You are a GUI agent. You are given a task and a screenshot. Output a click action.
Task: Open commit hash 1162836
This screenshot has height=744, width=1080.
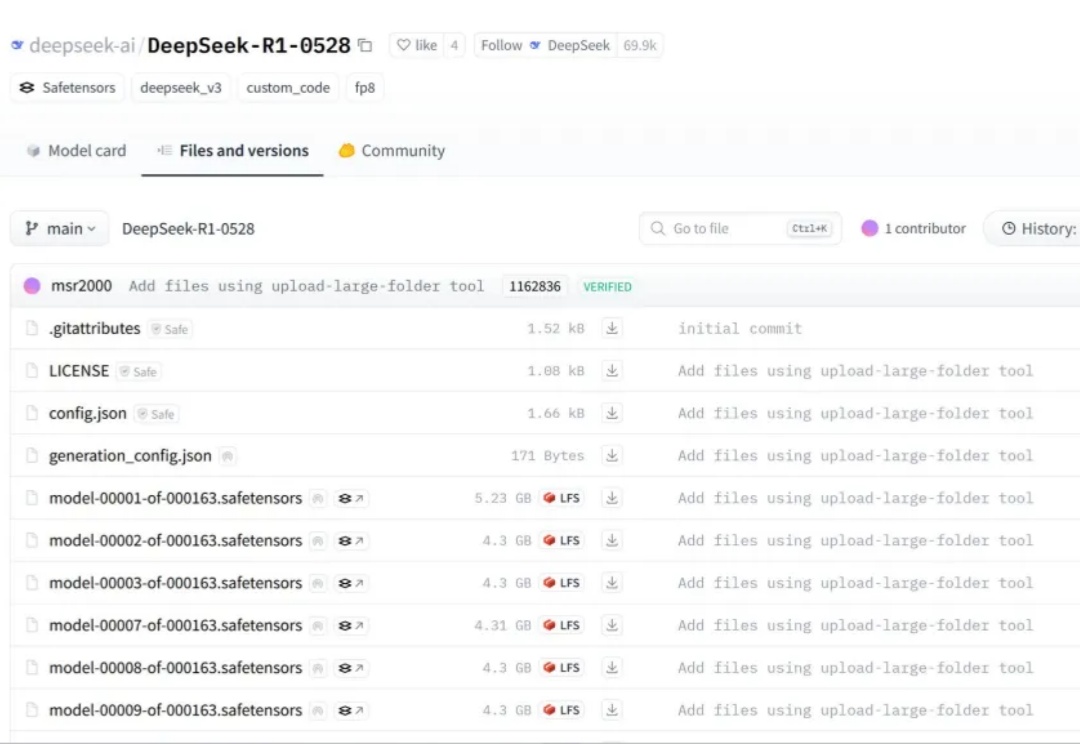coord(535,287)
